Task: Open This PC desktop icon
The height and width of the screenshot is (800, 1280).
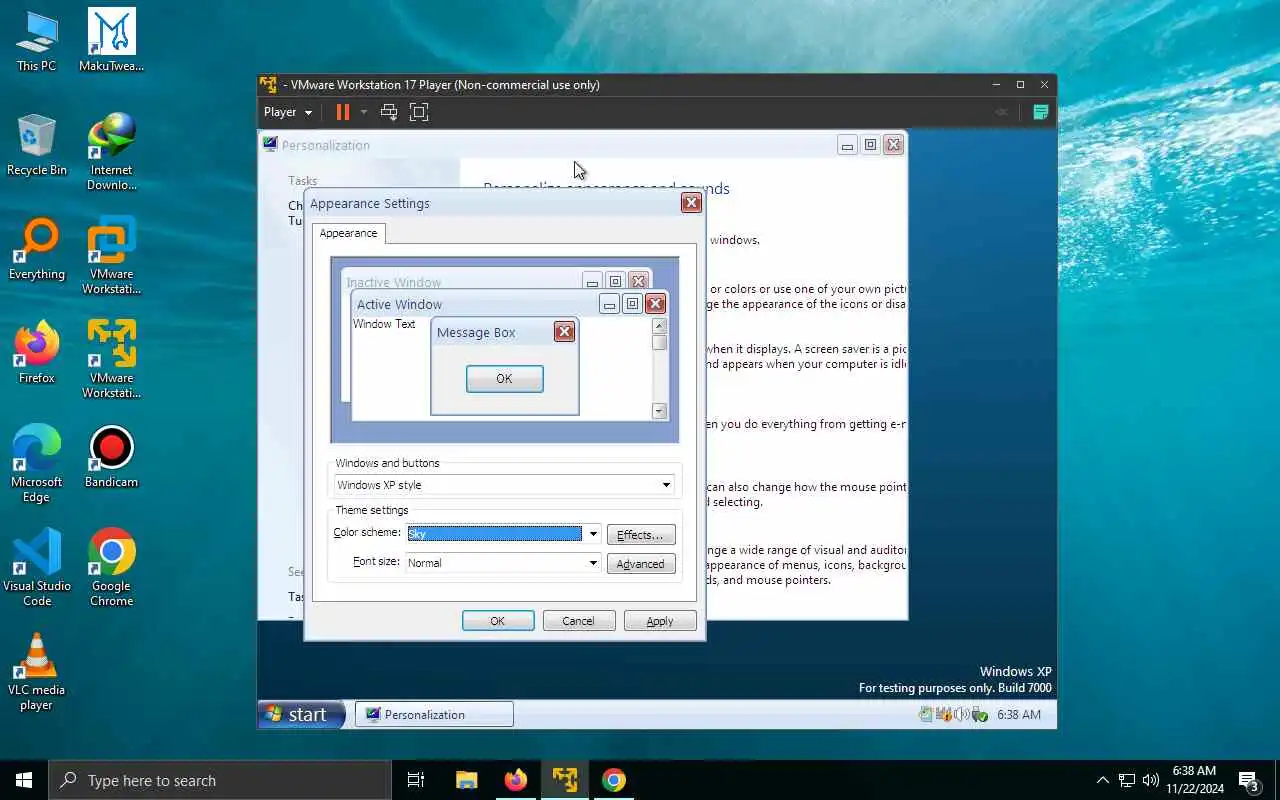Action: tap(37, 42)
